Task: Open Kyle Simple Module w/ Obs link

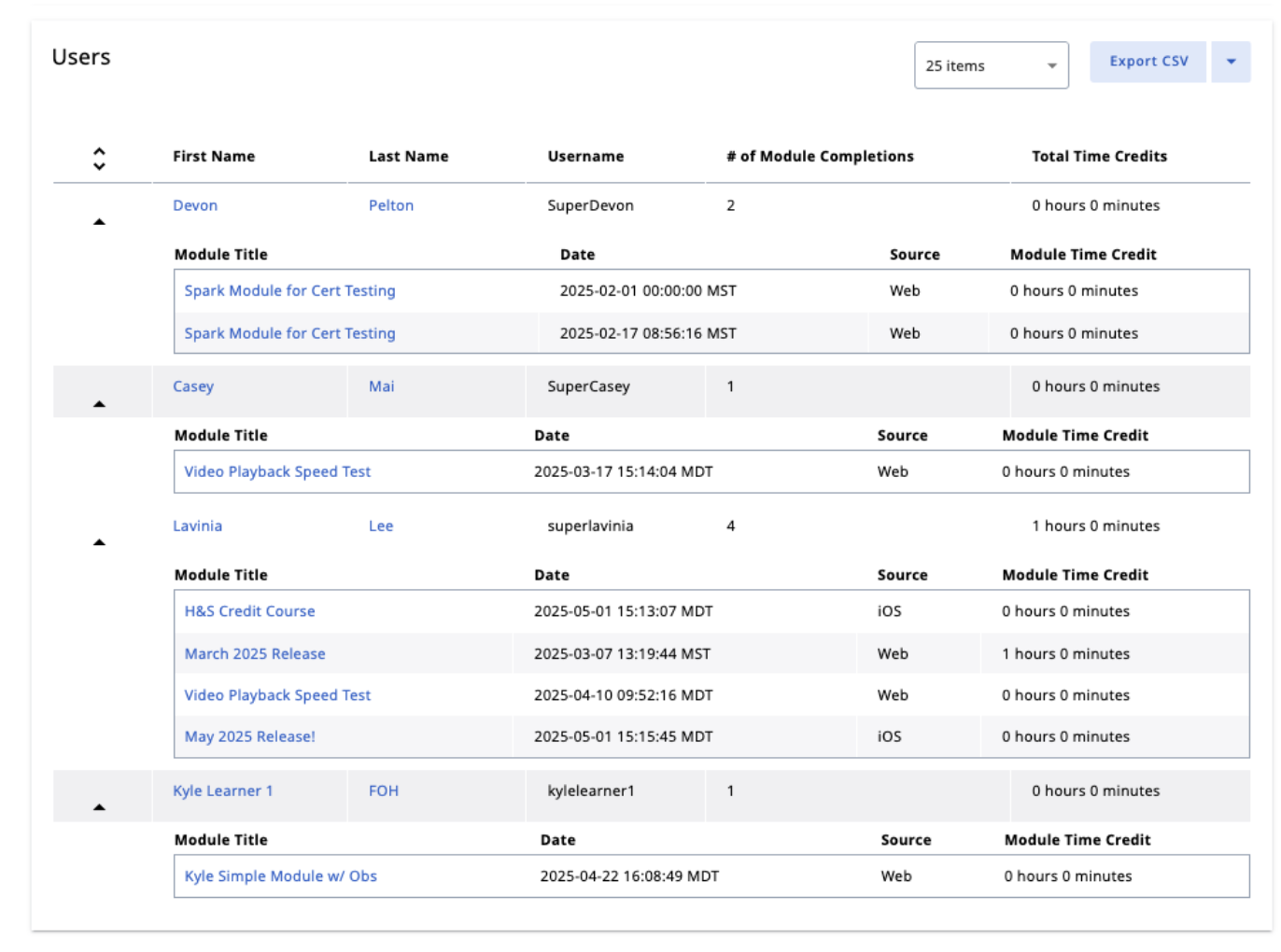Action: tap(281, 876)
